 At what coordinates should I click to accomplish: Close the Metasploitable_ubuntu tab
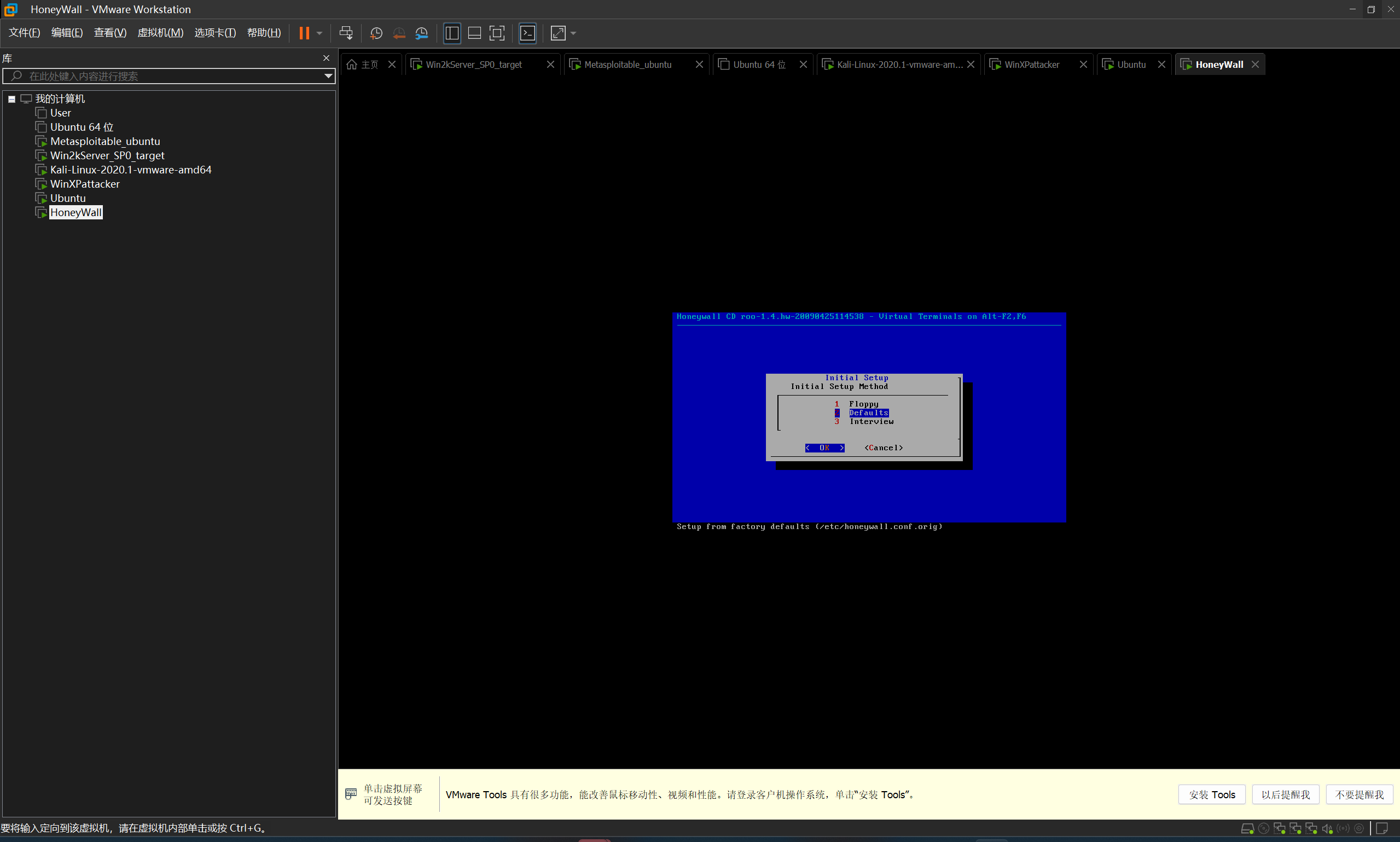click(699, 65)
